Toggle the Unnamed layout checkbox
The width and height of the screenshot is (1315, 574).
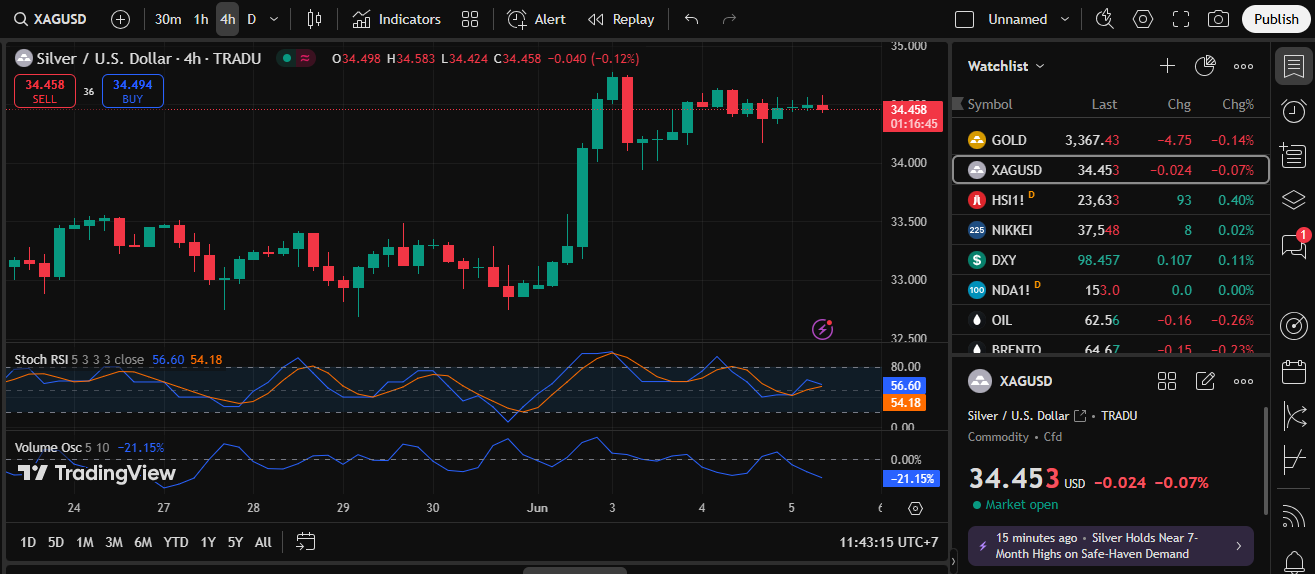coord(964,19)
